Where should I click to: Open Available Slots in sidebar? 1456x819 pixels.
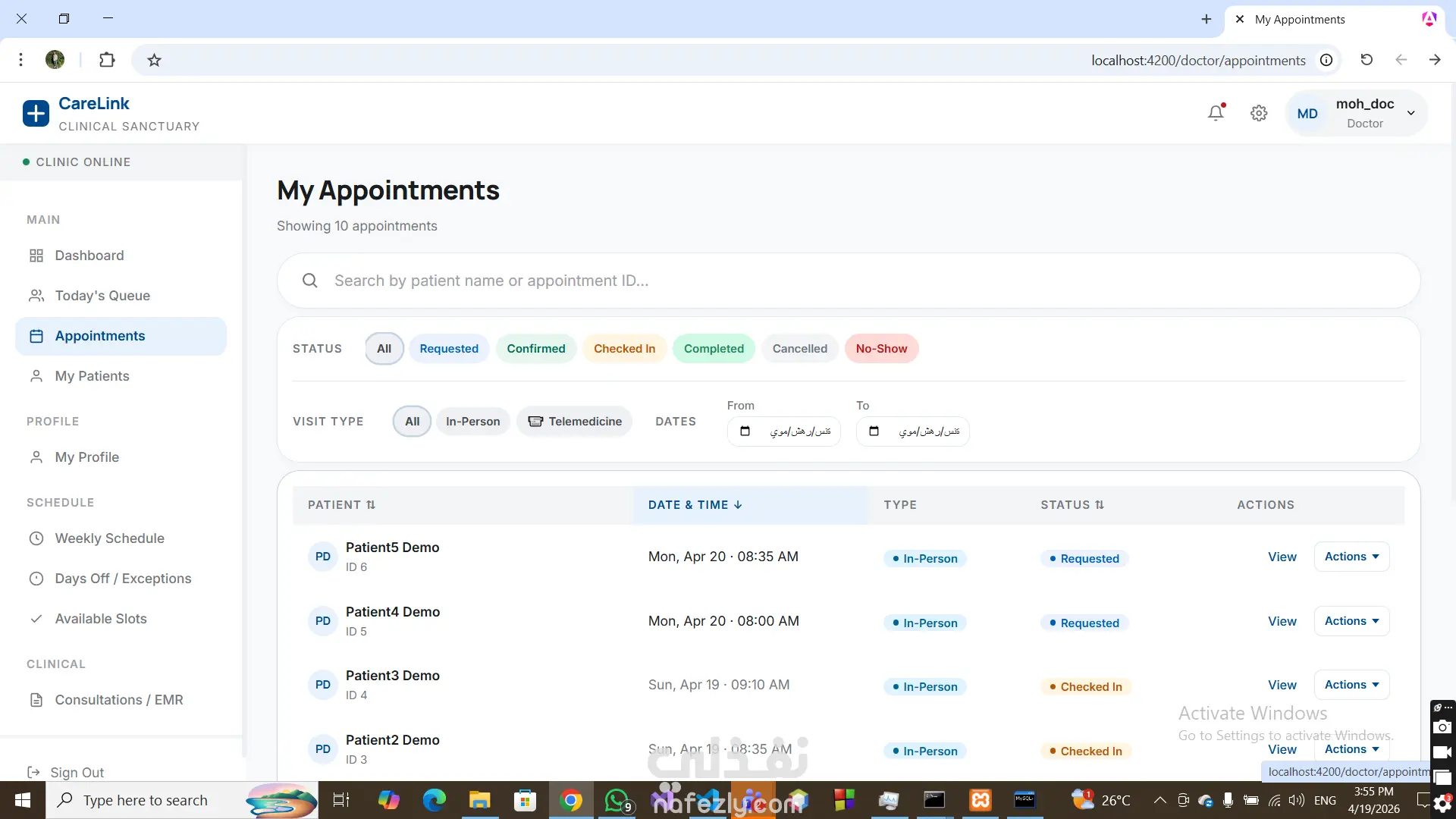[121, 619]
